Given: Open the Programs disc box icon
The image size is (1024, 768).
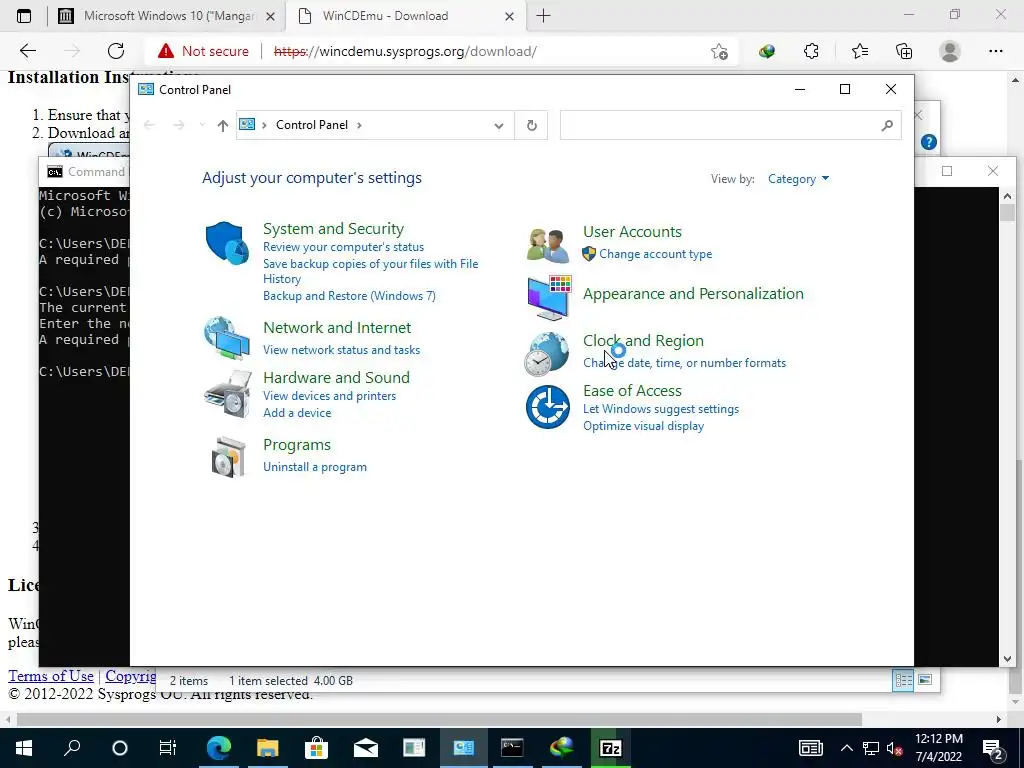Looking at the screenshot, I should point(229,456).
